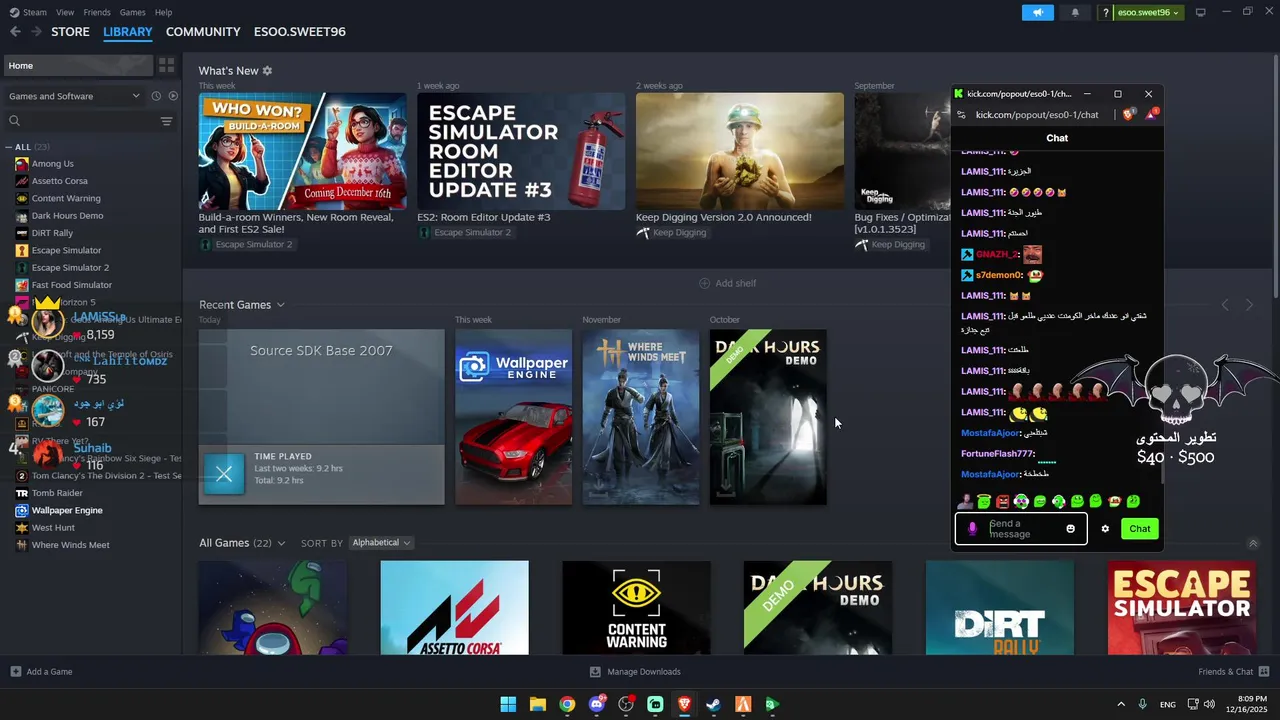Open the Build-a-room Winners news card
The width and height of the screenshot is (1280, 720).
click(302, 152)
